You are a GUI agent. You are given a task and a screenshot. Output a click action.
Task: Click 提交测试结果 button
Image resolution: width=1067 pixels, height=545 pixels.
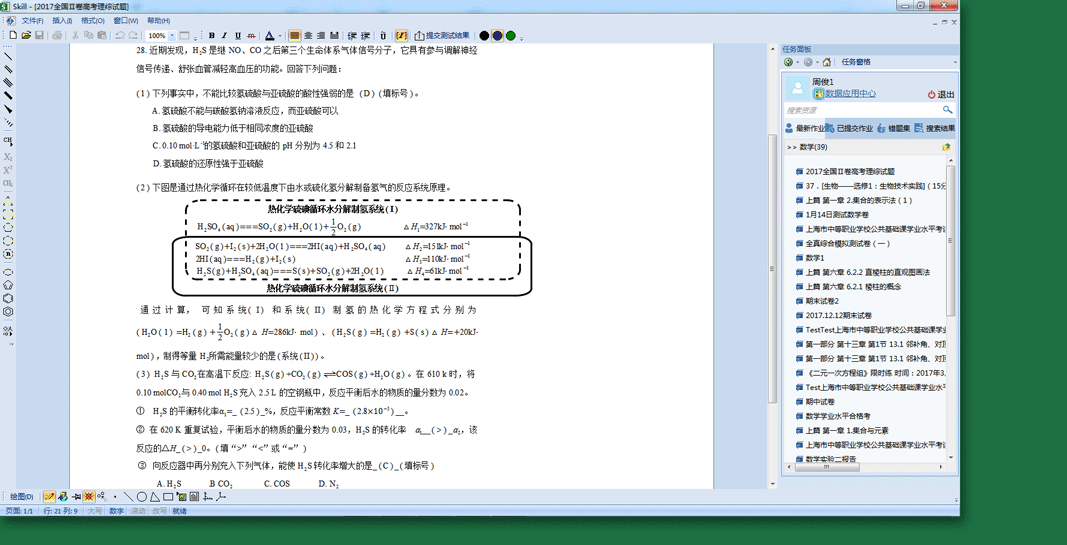coord(442,35)
